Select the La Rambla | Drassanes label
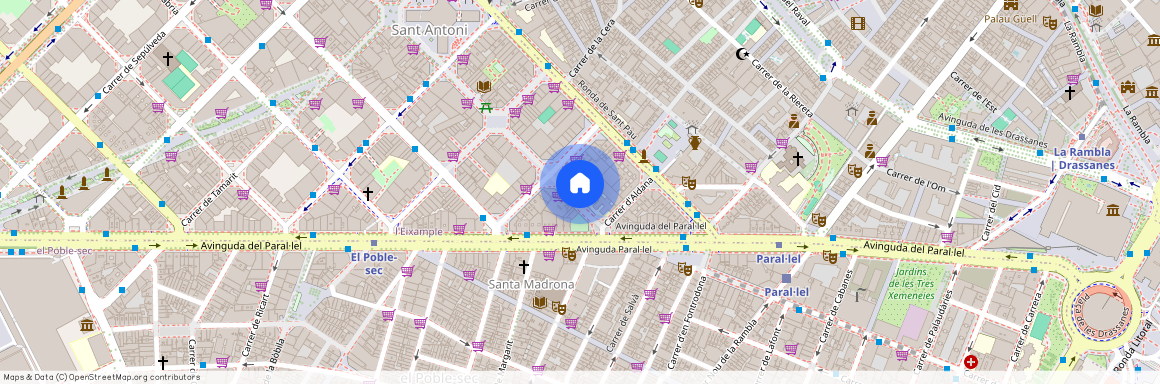Screen dimensions: 1160x384 click(1083, 158)
